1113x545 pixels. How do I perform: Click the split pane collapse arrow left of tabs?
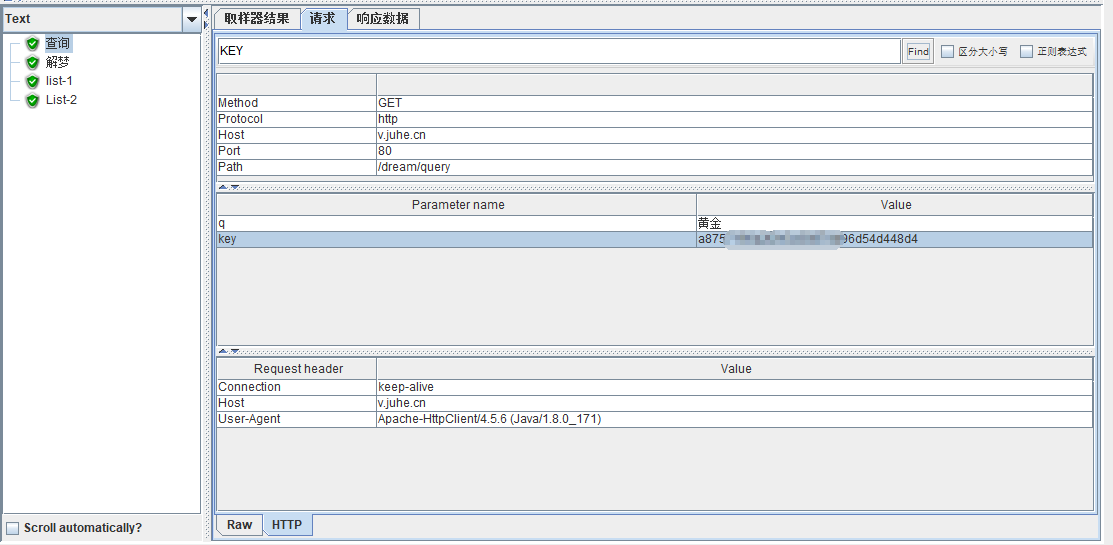pos(205,13)
